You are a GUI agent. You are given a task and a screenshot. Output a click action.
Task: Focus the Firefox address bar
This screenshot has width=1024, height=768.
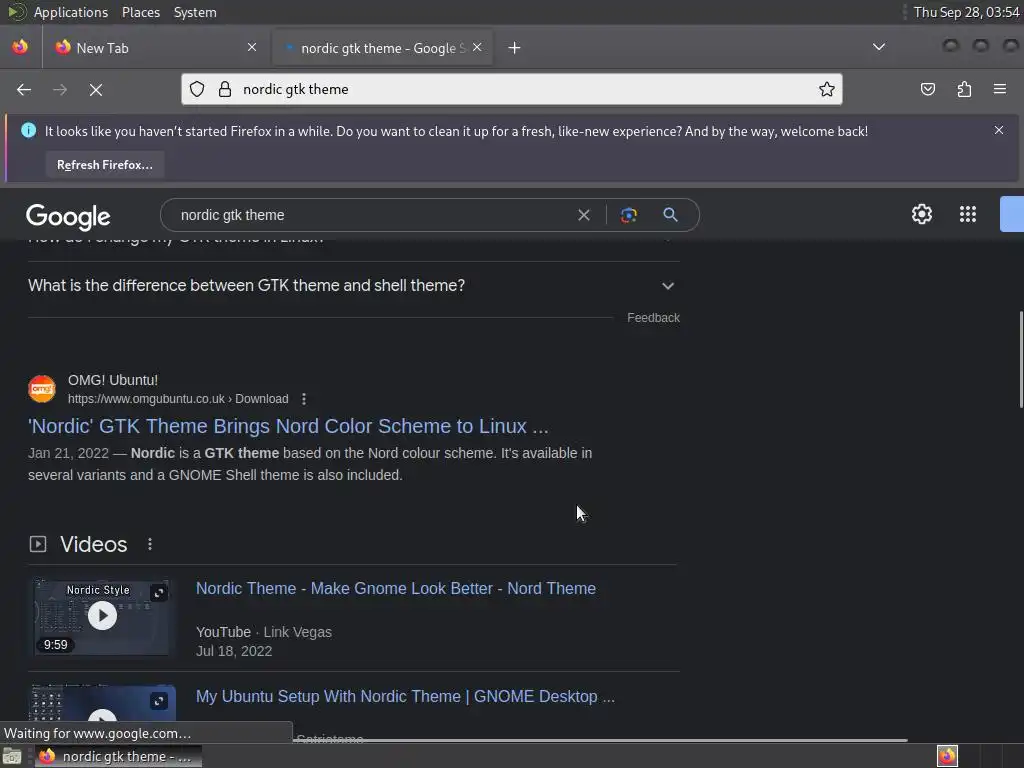coord(511,89)
